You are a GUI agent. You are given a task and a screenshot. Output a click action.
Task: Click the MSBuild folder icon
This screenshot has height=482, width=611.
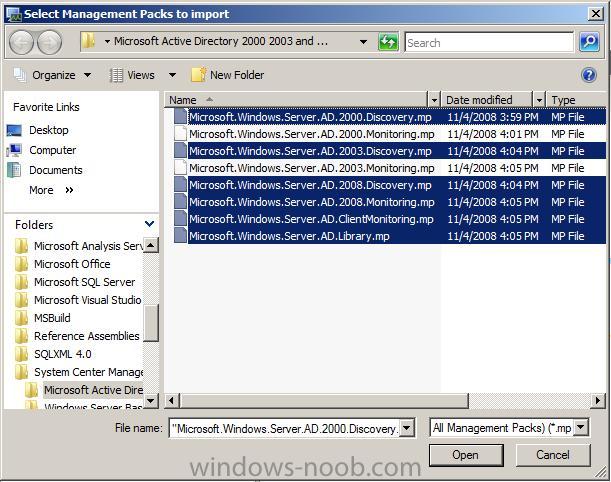(x=21, y=318)
